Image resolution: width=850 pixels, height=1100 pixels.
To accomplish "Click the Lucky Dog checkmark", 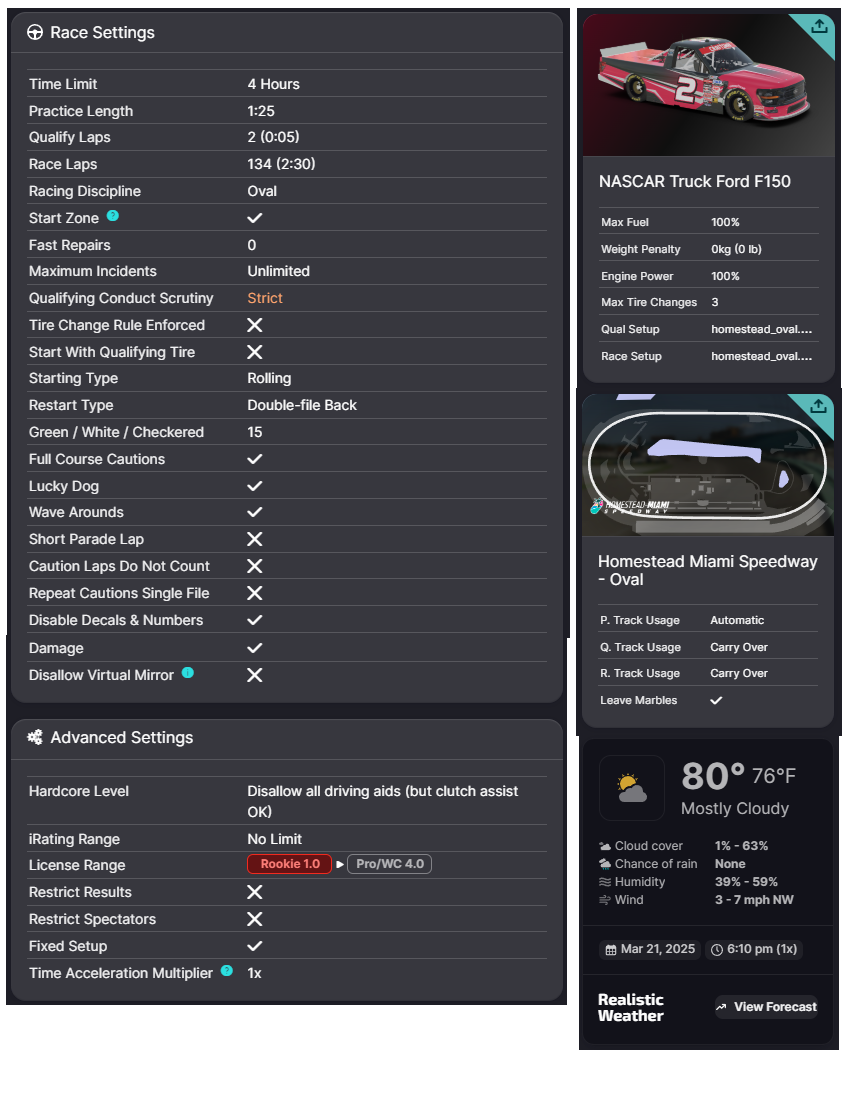I will [255, 486].
